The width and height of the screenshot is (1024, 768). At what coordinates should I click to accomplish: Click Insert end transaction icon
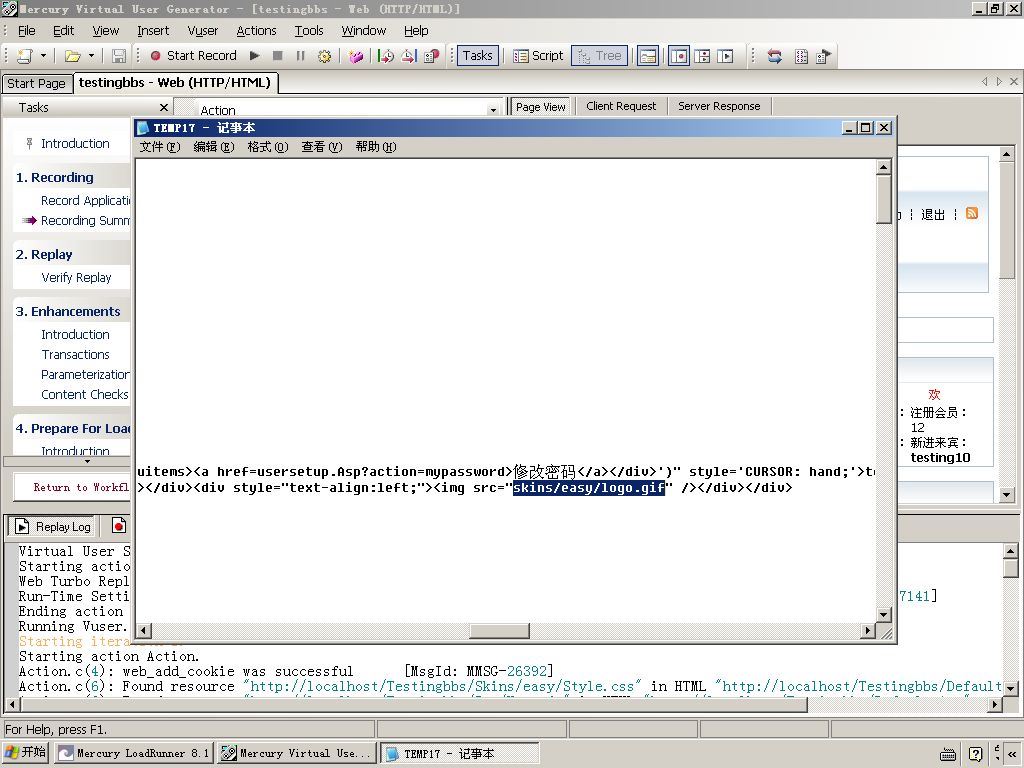coord(409,56)
